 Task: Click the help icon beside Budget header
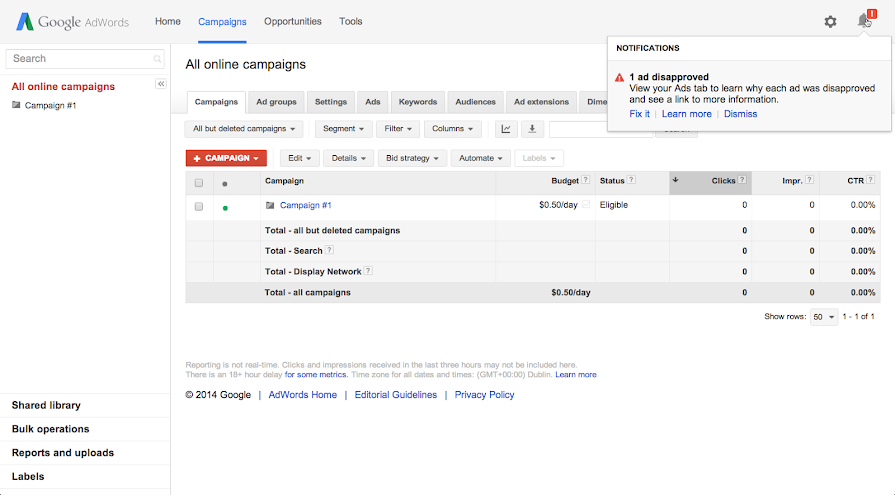tap(586, 181)
